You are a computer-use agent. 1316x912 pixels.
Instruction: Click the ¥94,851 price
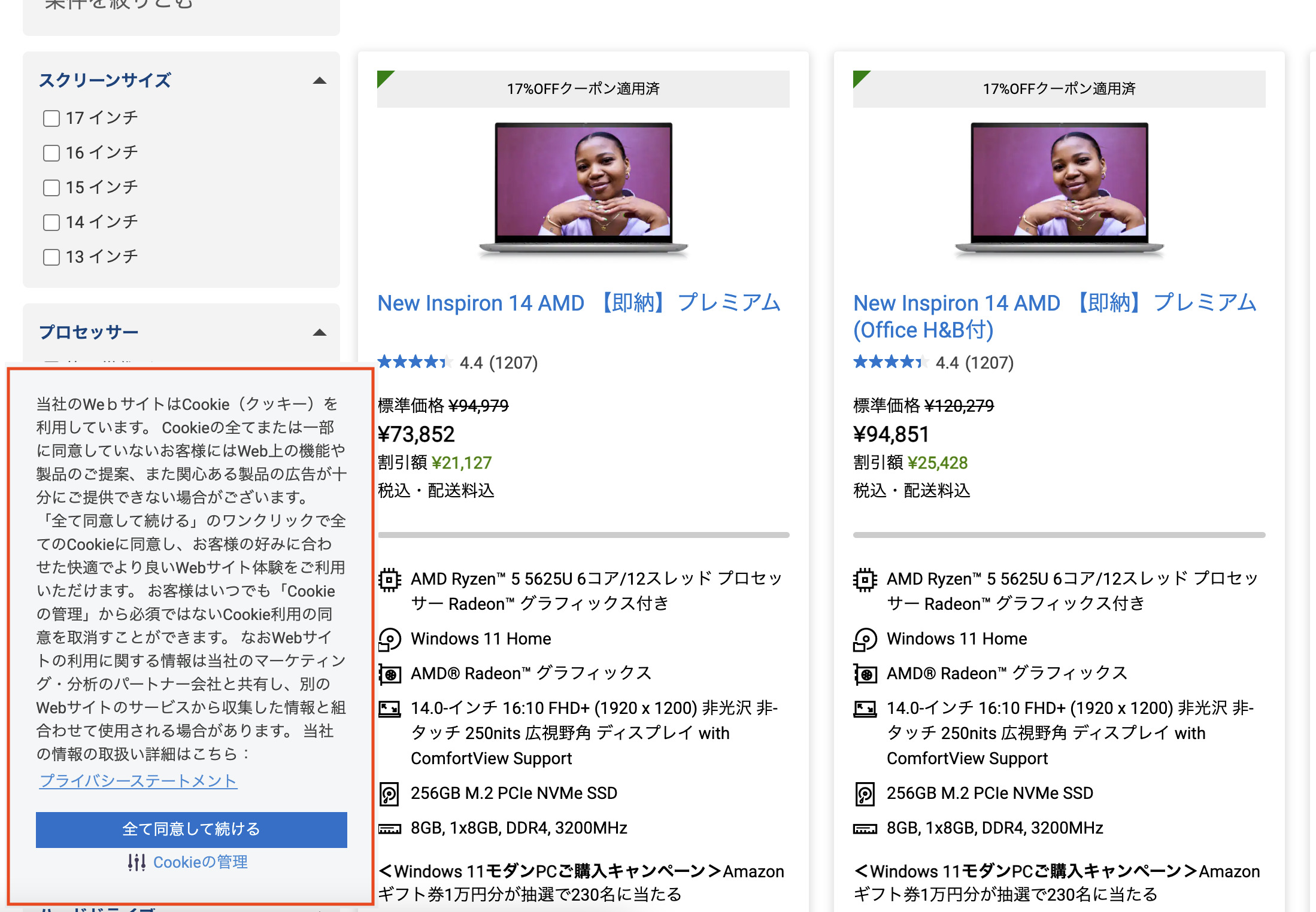(x=892, y=434)
